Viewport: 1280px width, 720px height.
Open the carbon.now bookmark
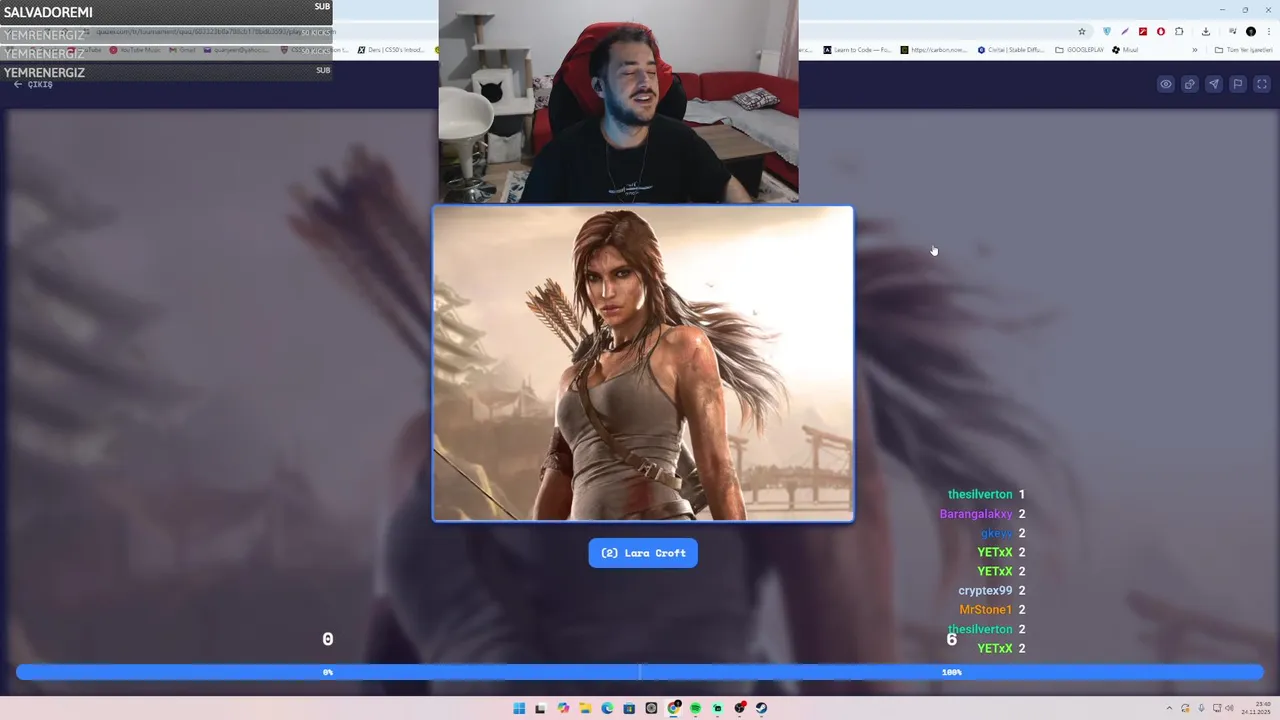click(934, 50)
